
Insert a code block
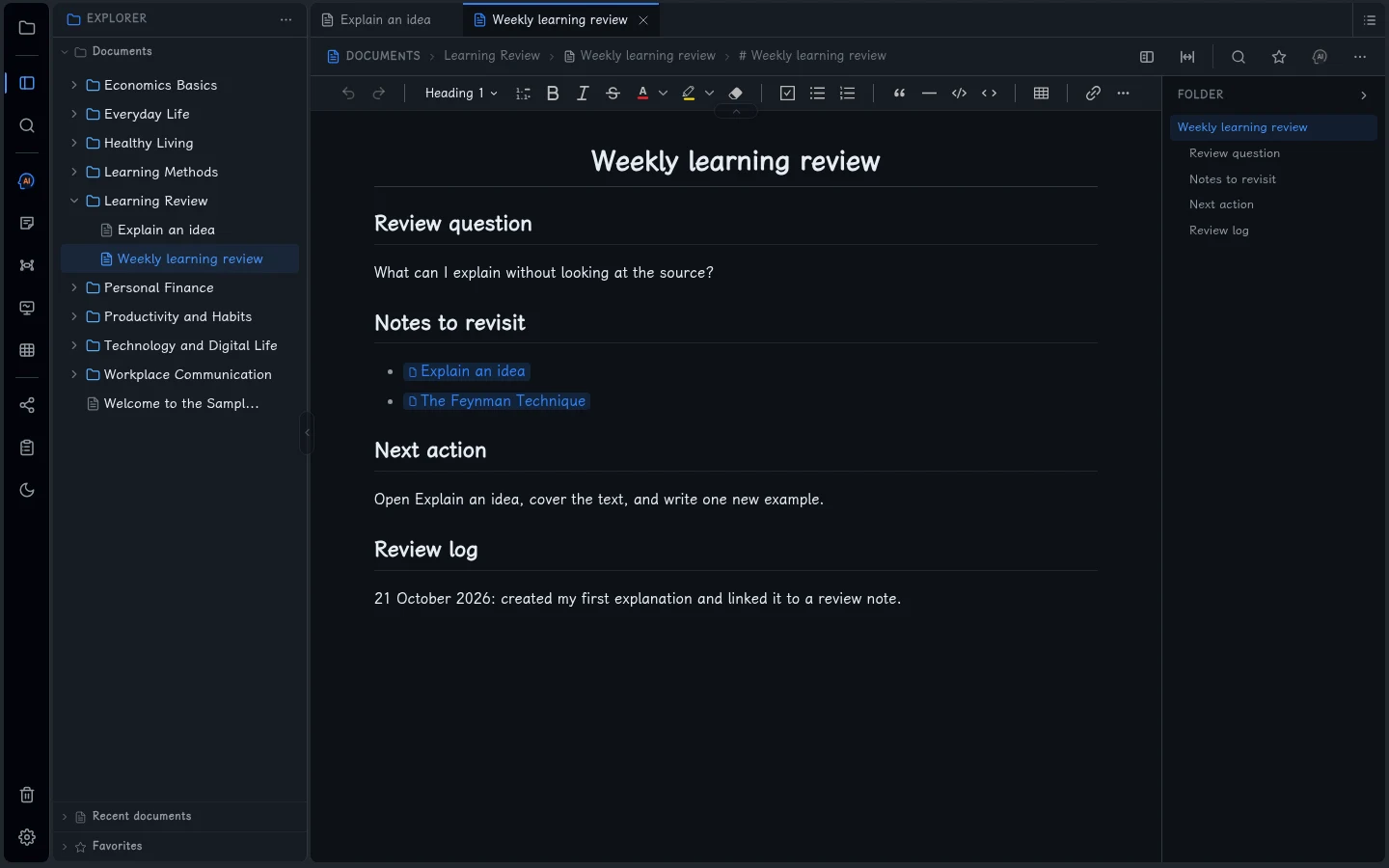pyautogui.click(x=959, y=94)
